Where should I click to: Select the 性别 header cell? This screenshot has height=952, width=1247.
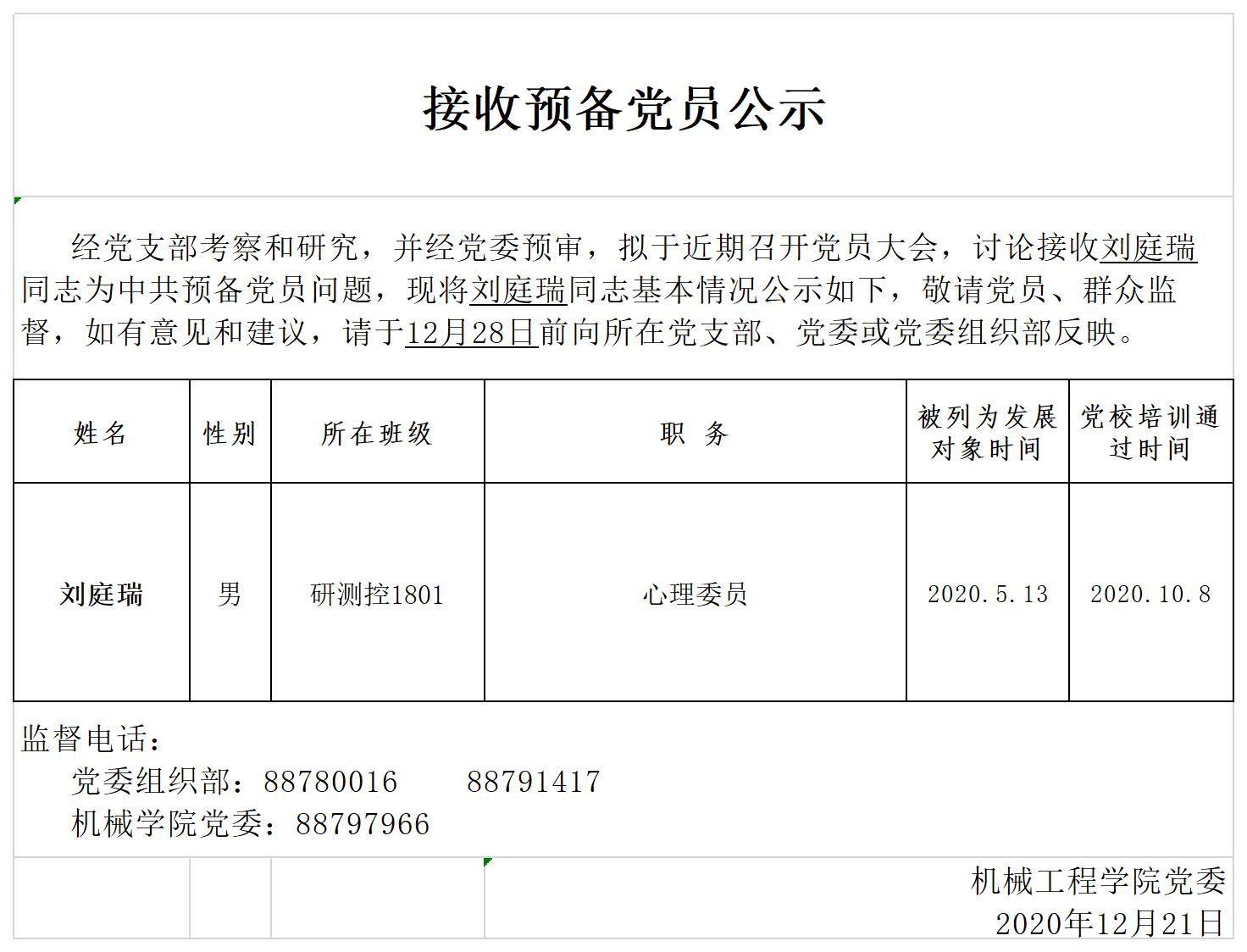click(230, 433)
